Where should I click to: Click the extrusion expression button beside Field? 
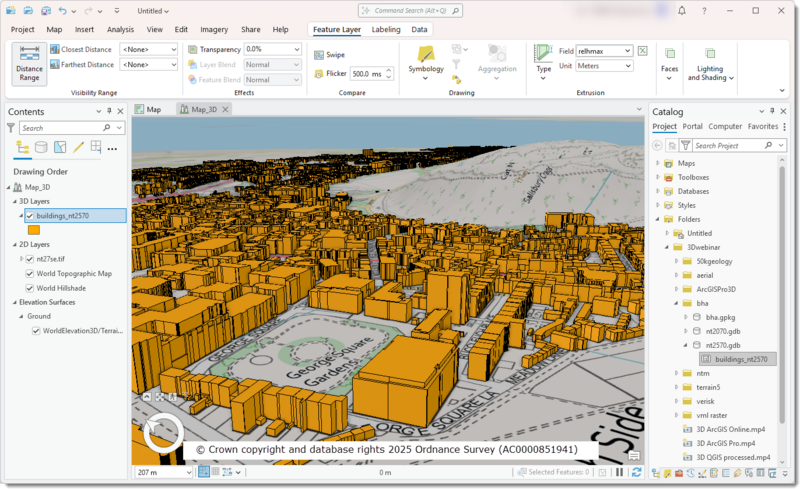(x=642, y=51)
